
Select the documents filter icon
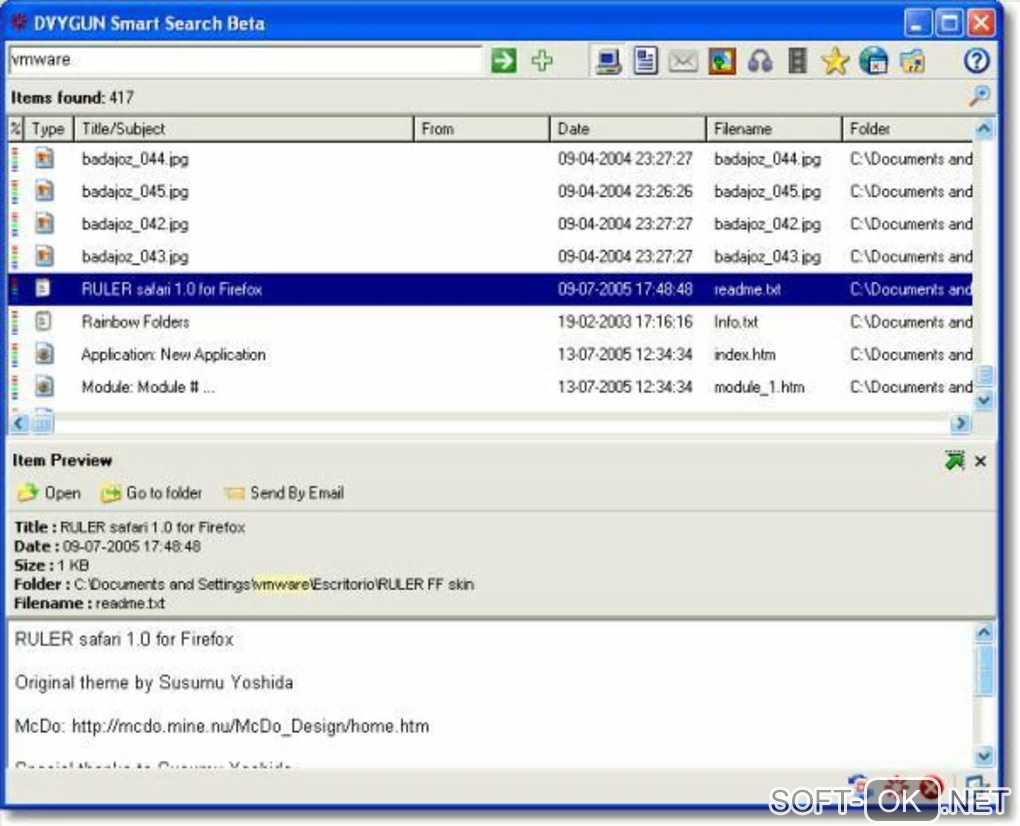coord(645,61)
